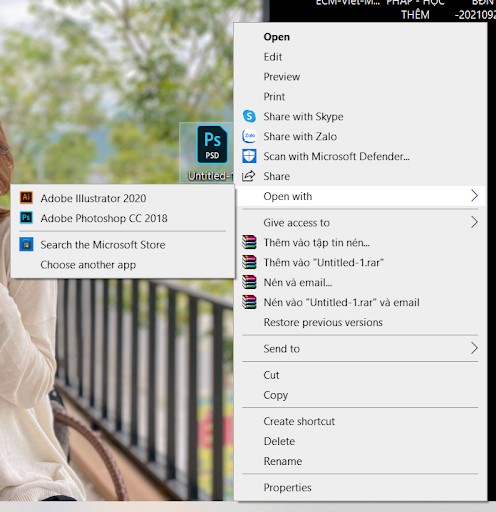Viewport: 496px width, 512px height.
Task: Click the Adobe Illustrator 2020 icon
Action: tap(26, 197)
